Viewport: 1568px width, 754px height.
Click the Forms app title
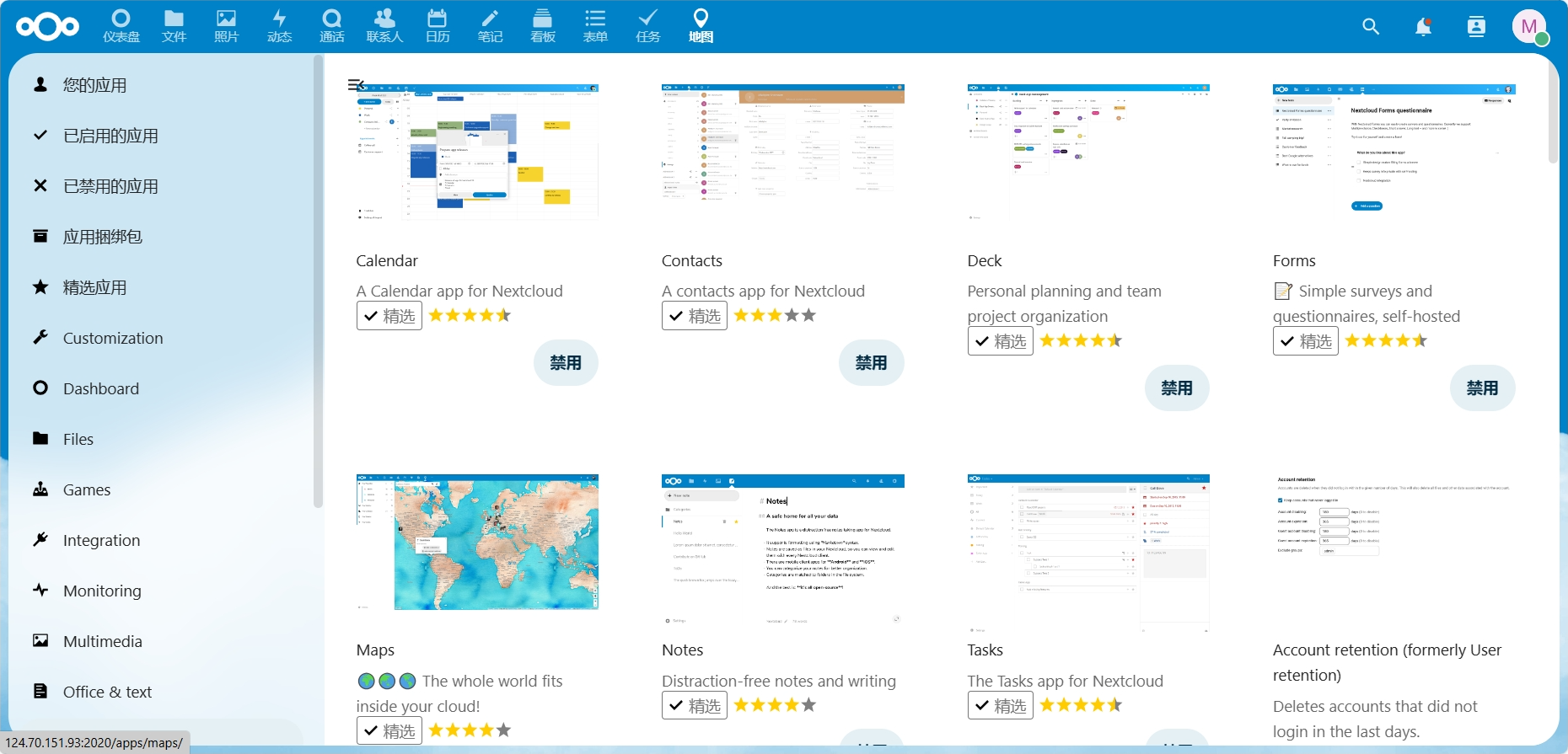pos(1294,261)
